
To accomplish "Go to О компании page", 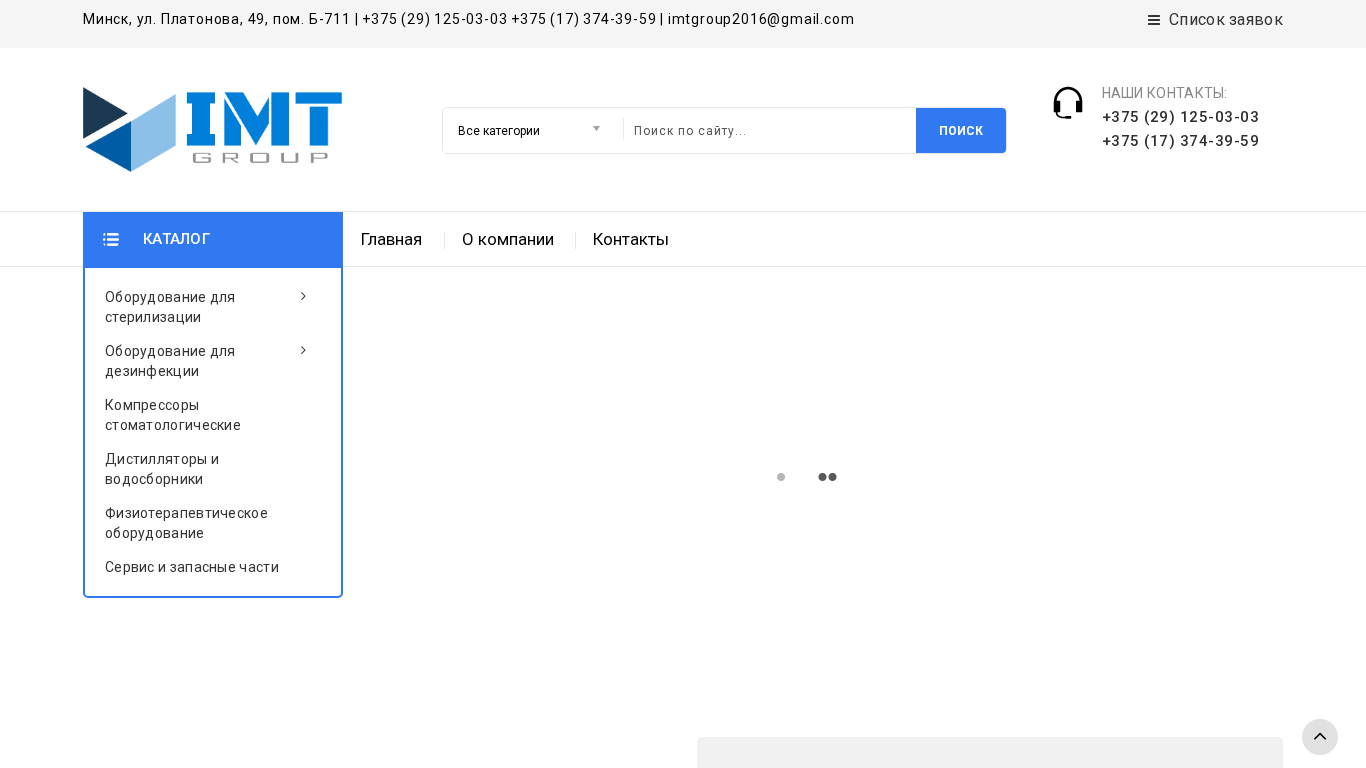I will [x=508, y=240].
